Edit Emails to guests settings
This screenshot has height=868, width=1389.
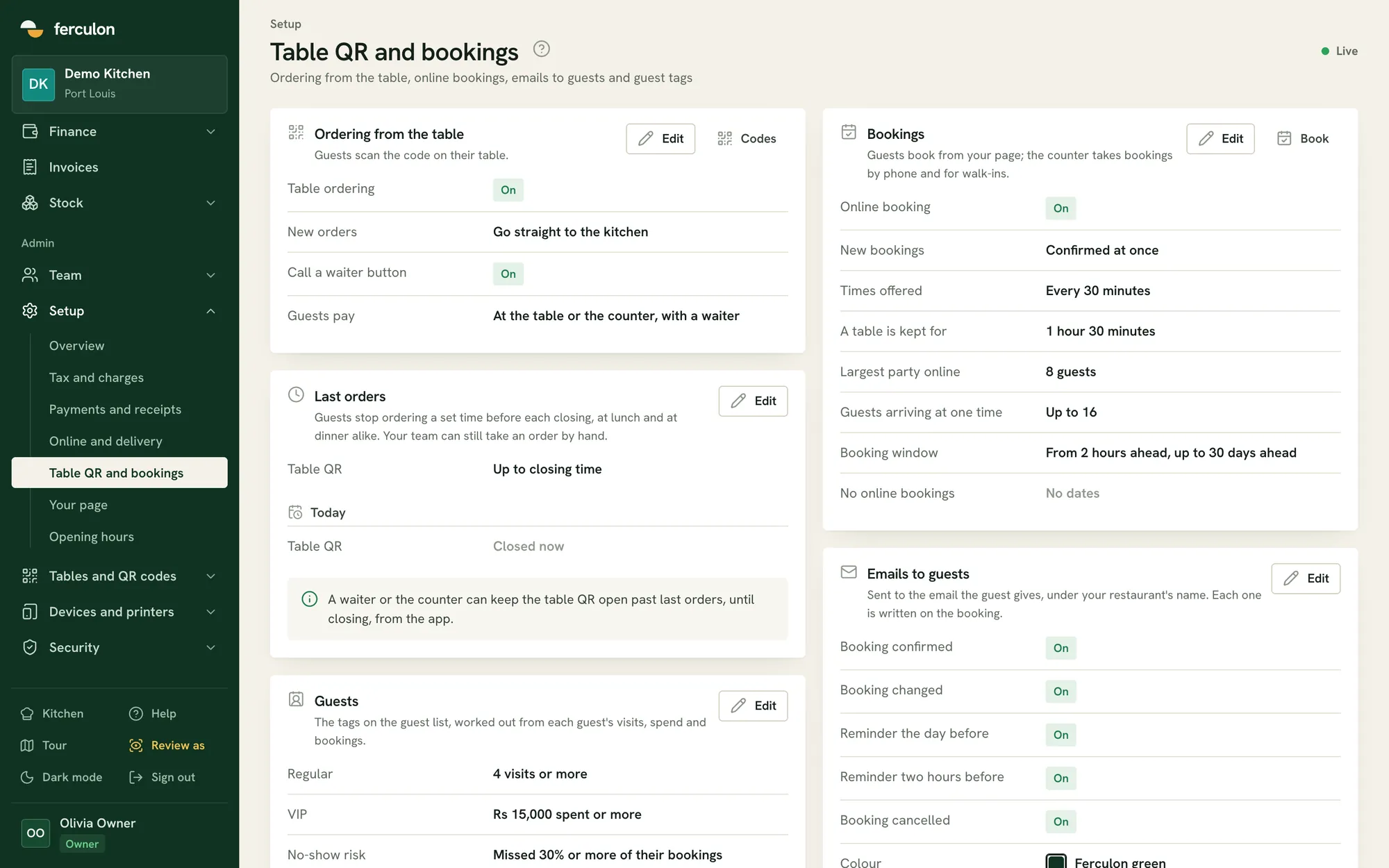[1306, 578]
